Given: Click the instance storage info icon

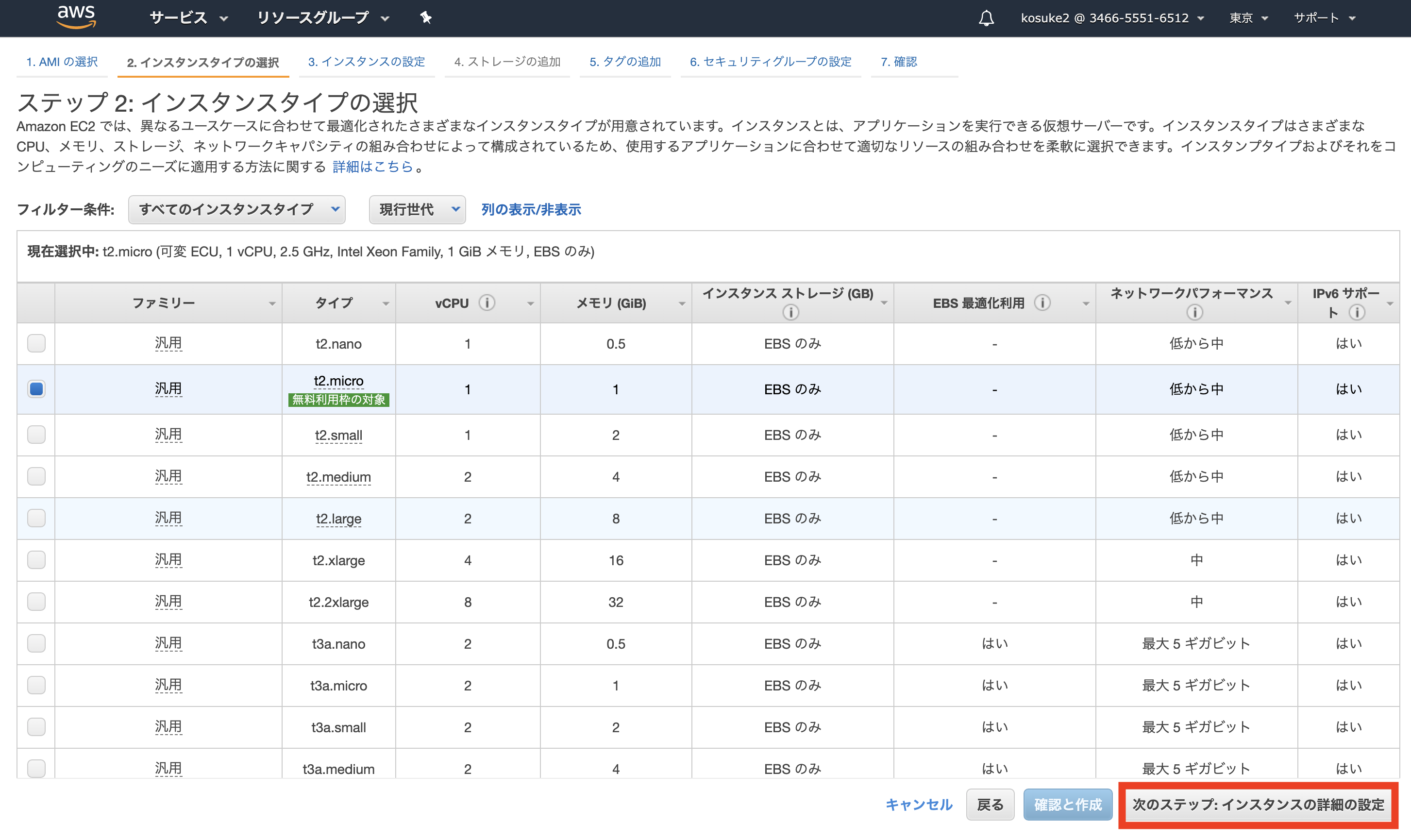Looking at the screenshot, I should click(x=790, y=312).
